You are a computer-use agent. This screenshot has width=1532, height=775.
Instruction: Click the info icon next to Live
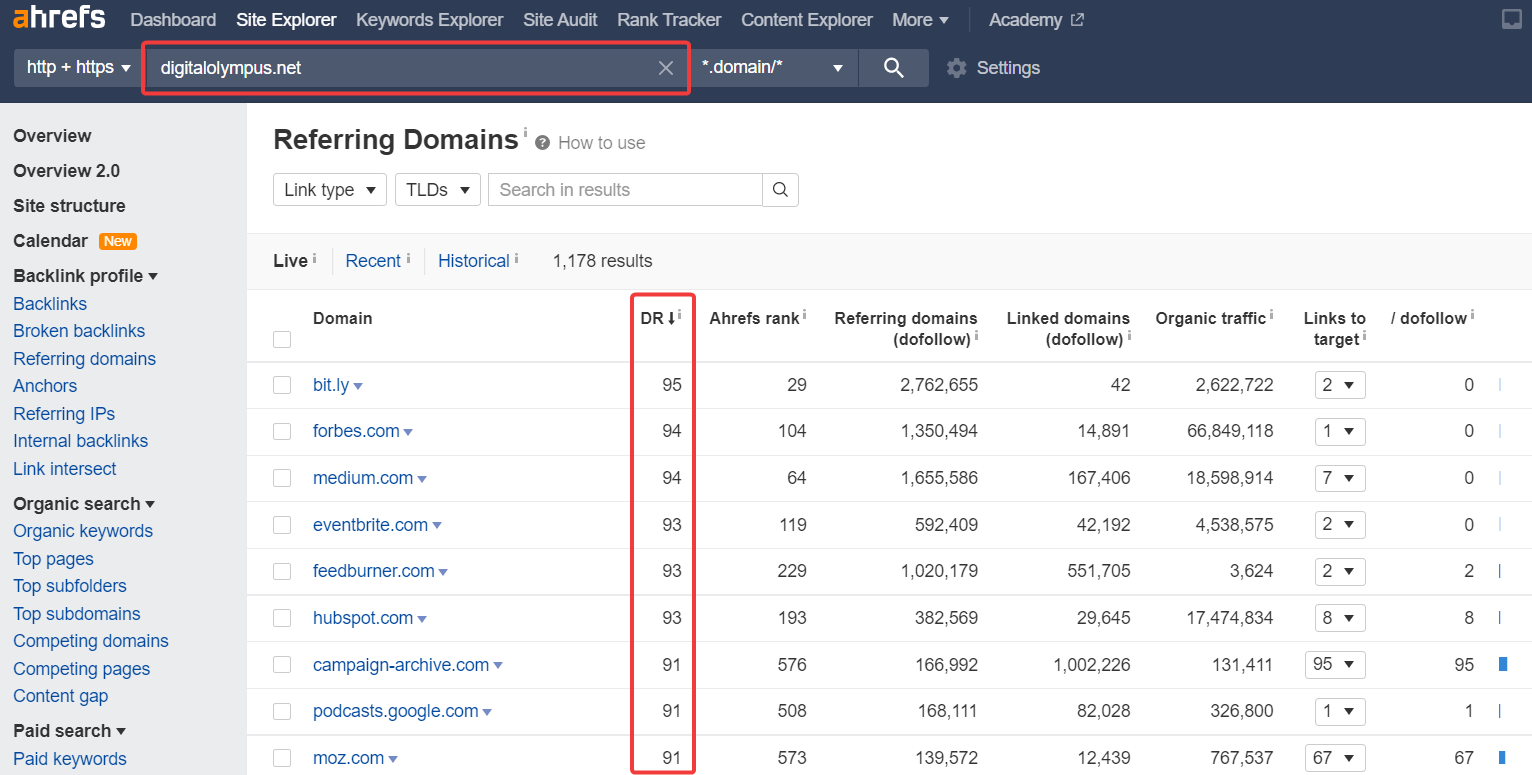(314, 258)
